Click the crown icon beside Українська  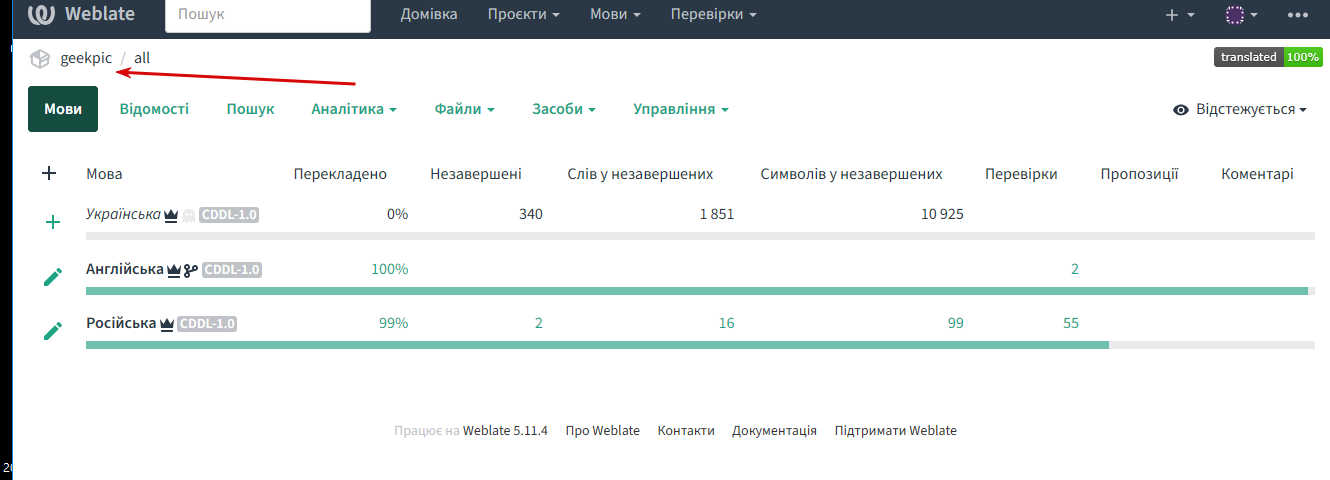point(171,215)
